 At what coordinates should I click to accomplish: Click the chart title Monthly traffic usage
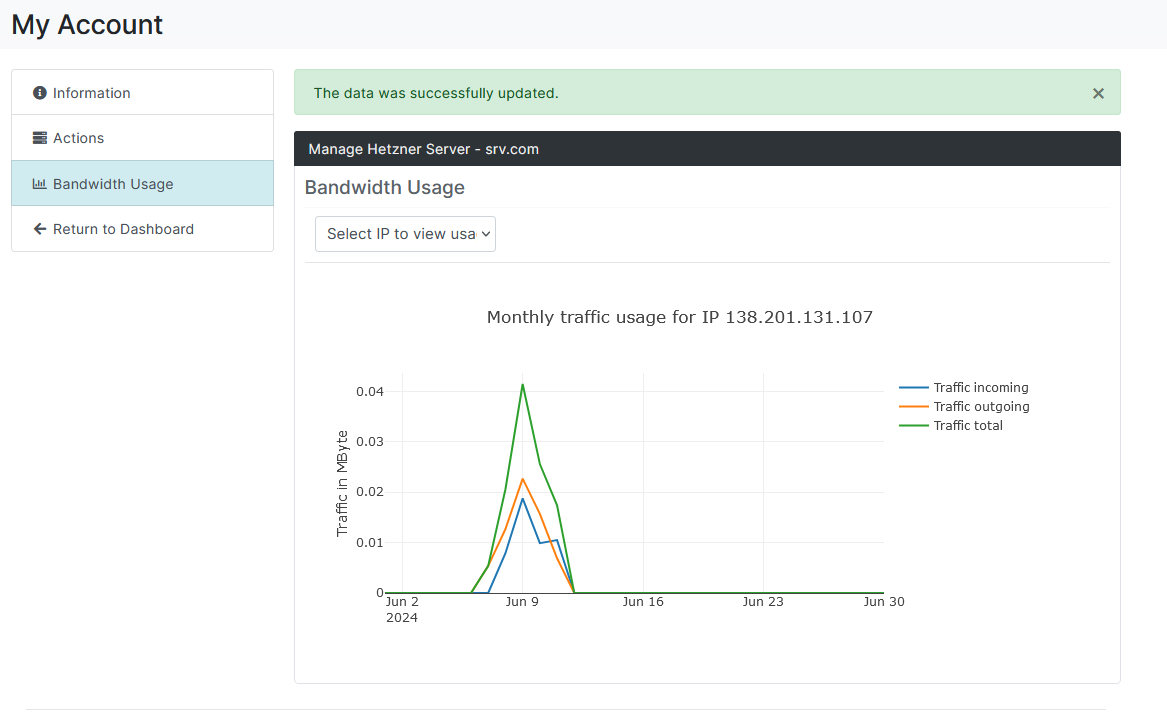680,317
